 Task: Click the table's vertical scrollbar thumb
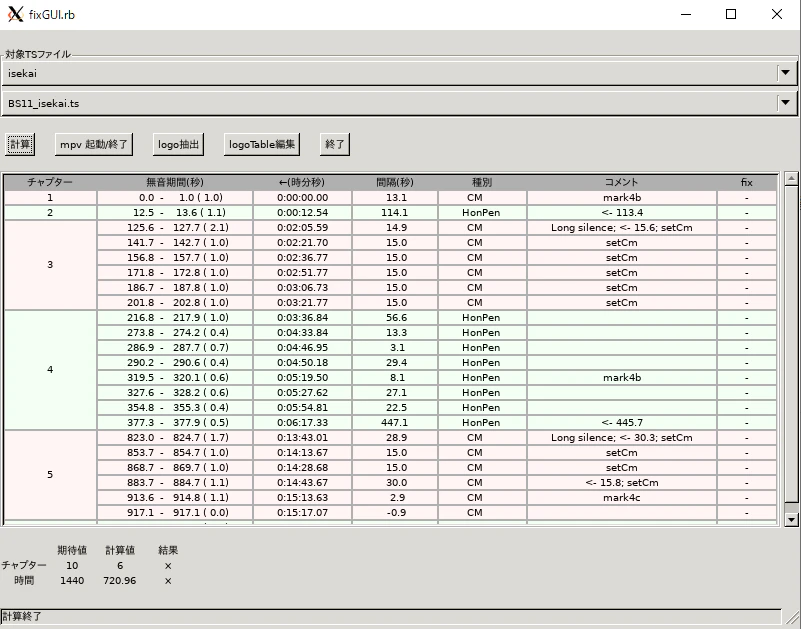coord(791,343)
